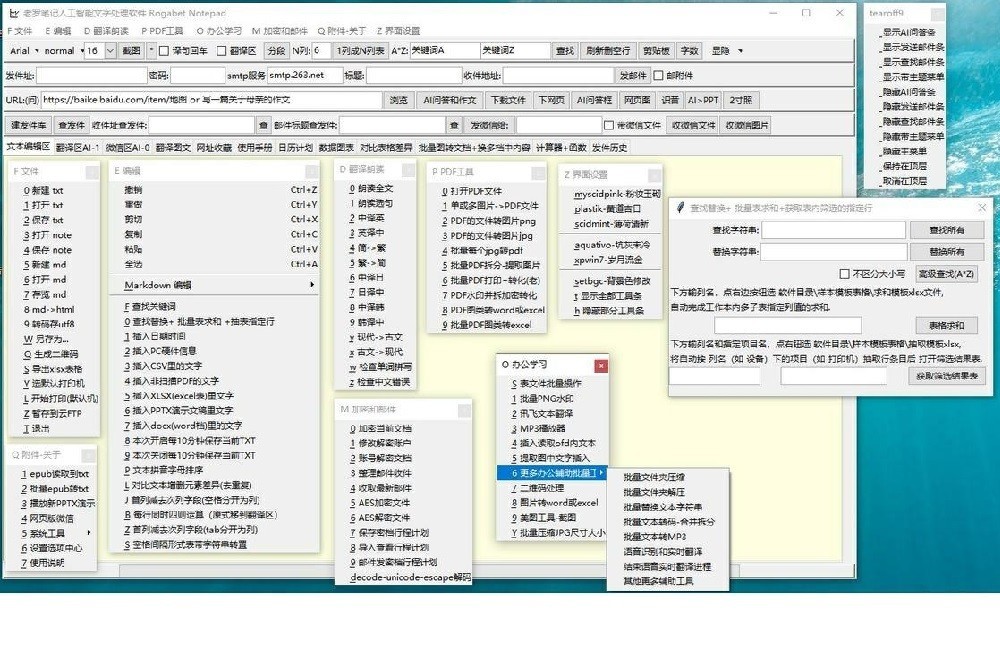1000x666 pixels.
Task: Enable the 带附件 checkbox
Action: tap(658, 75)
